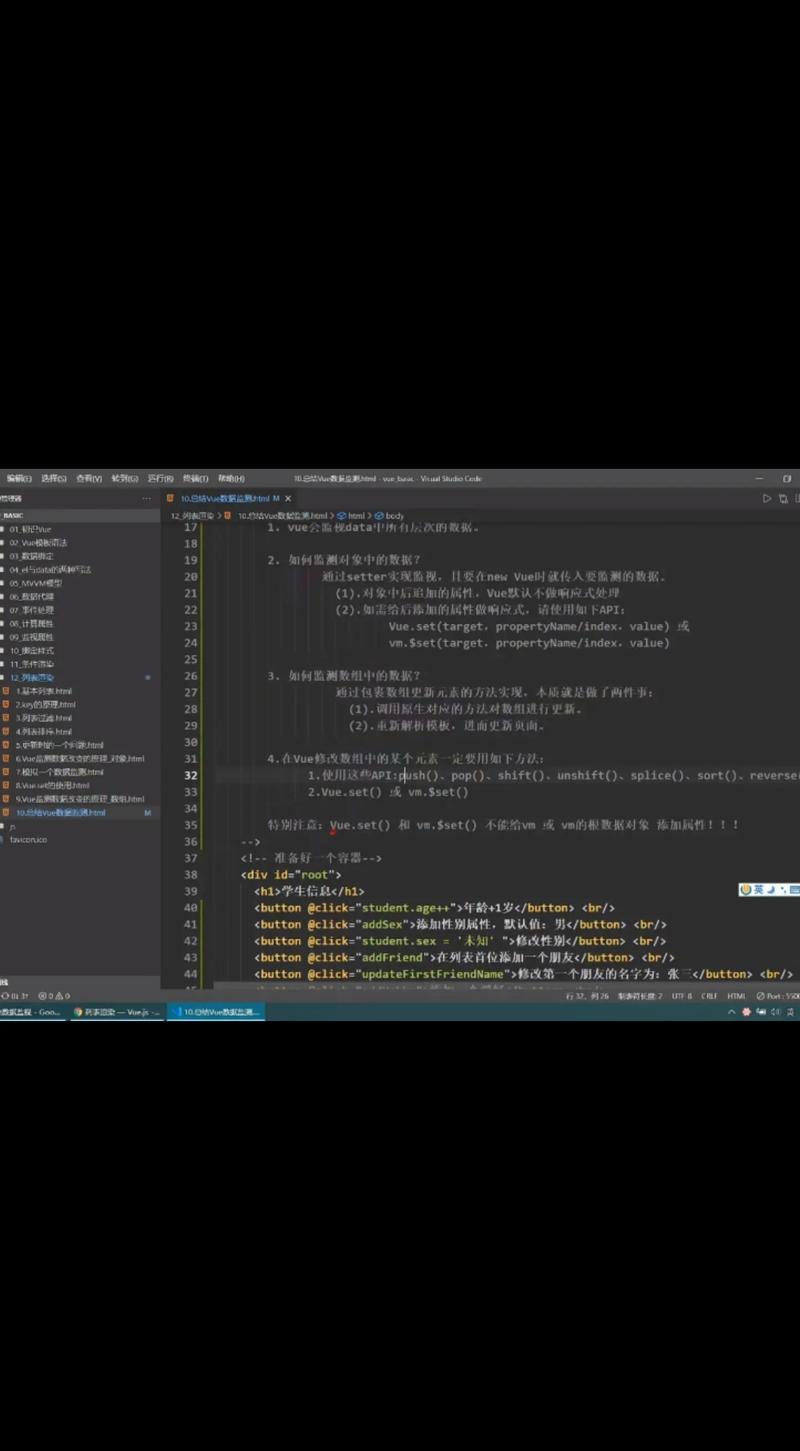This screenshot has height=1451, width=800.
Task: Expand the 02_Vue模板语法 folder
Action: (x=38, y=542)
